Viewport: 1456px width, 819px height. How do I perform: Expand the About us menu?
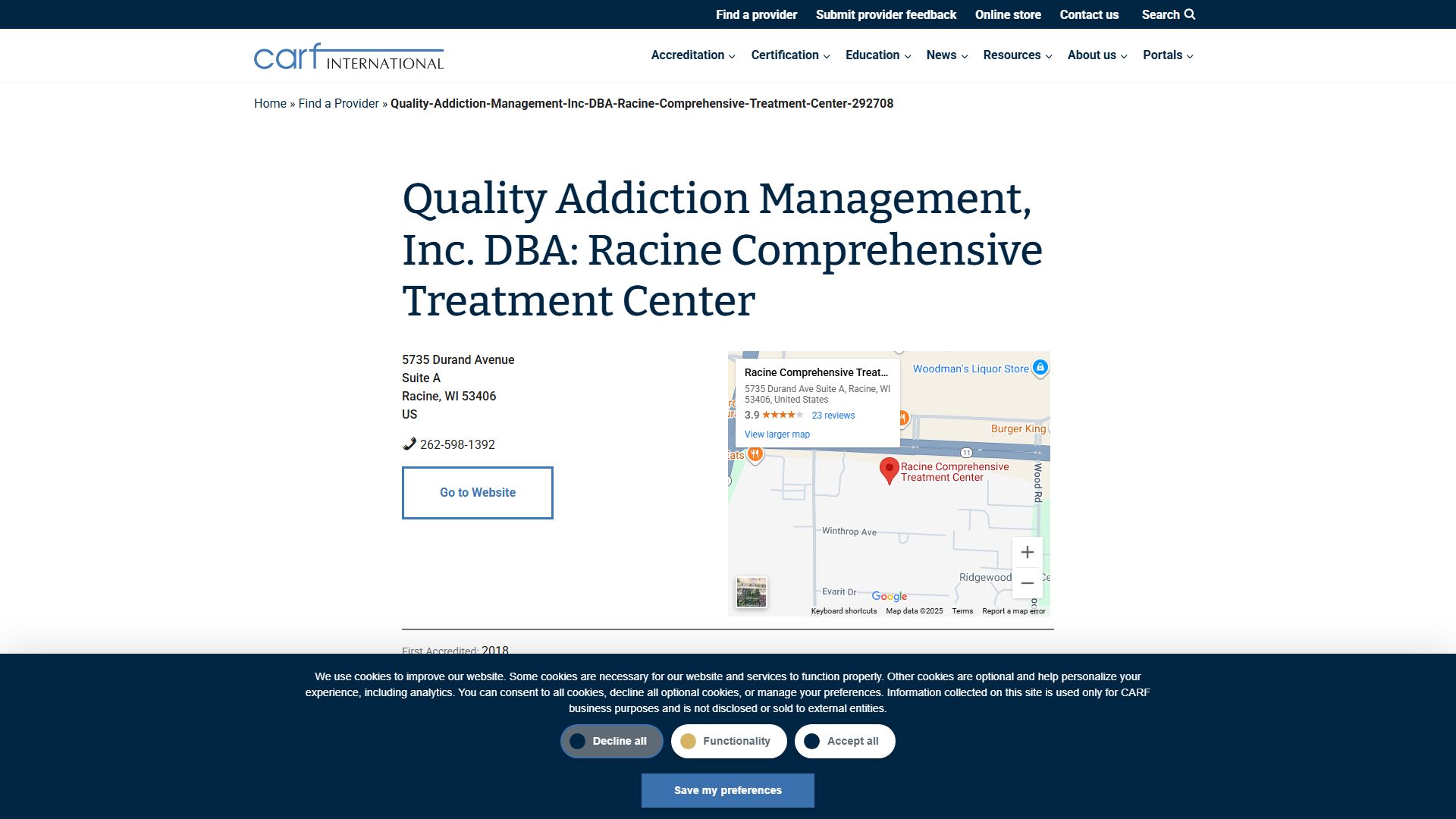(x=1097, y=55)
